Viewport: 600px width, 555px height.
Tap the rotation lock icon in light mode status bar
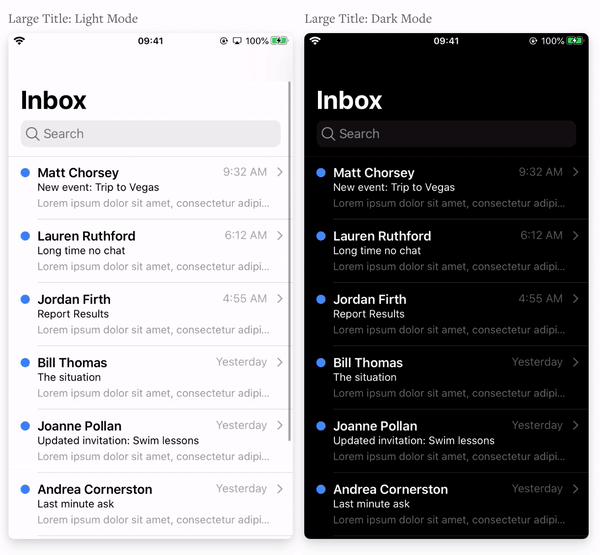tap(224, 41)
